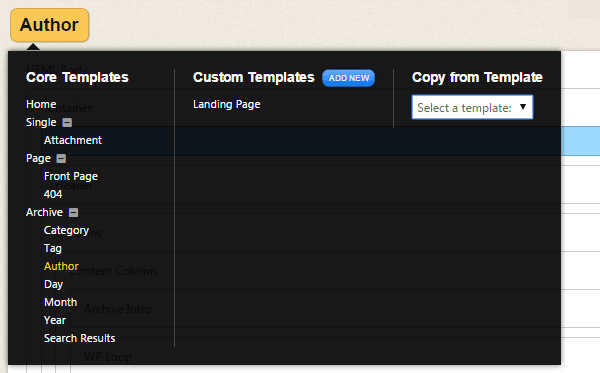
Task: Open the Category archive template
Action: pyautogui.click(x=66, y=230)
